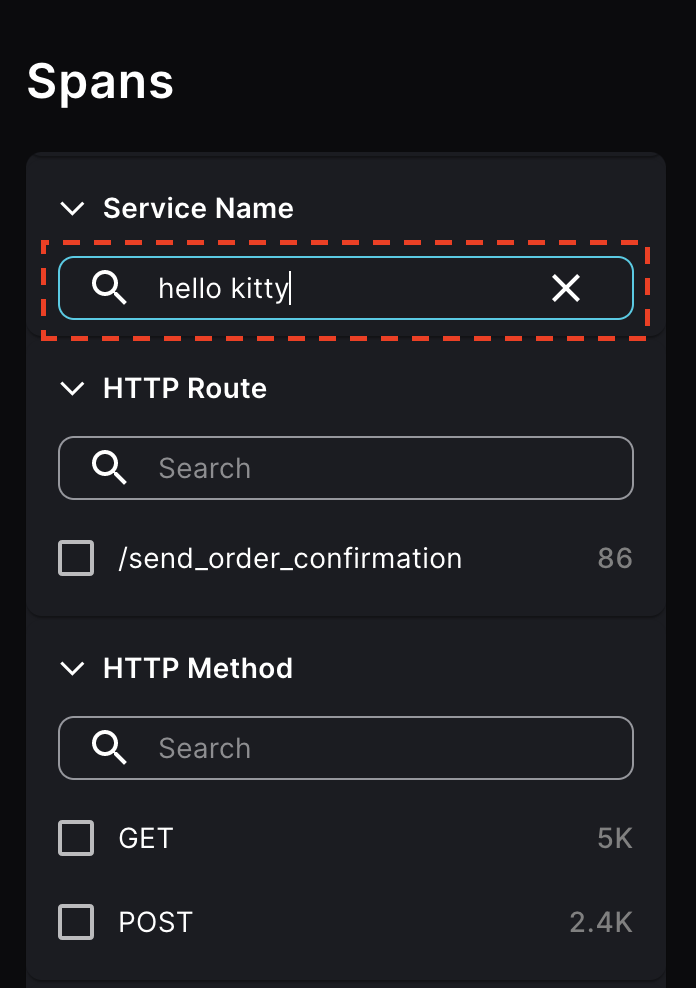696x988 pixels.
Task: Select the /send_order_confirmation route label
Action: [x=288, y=558]
